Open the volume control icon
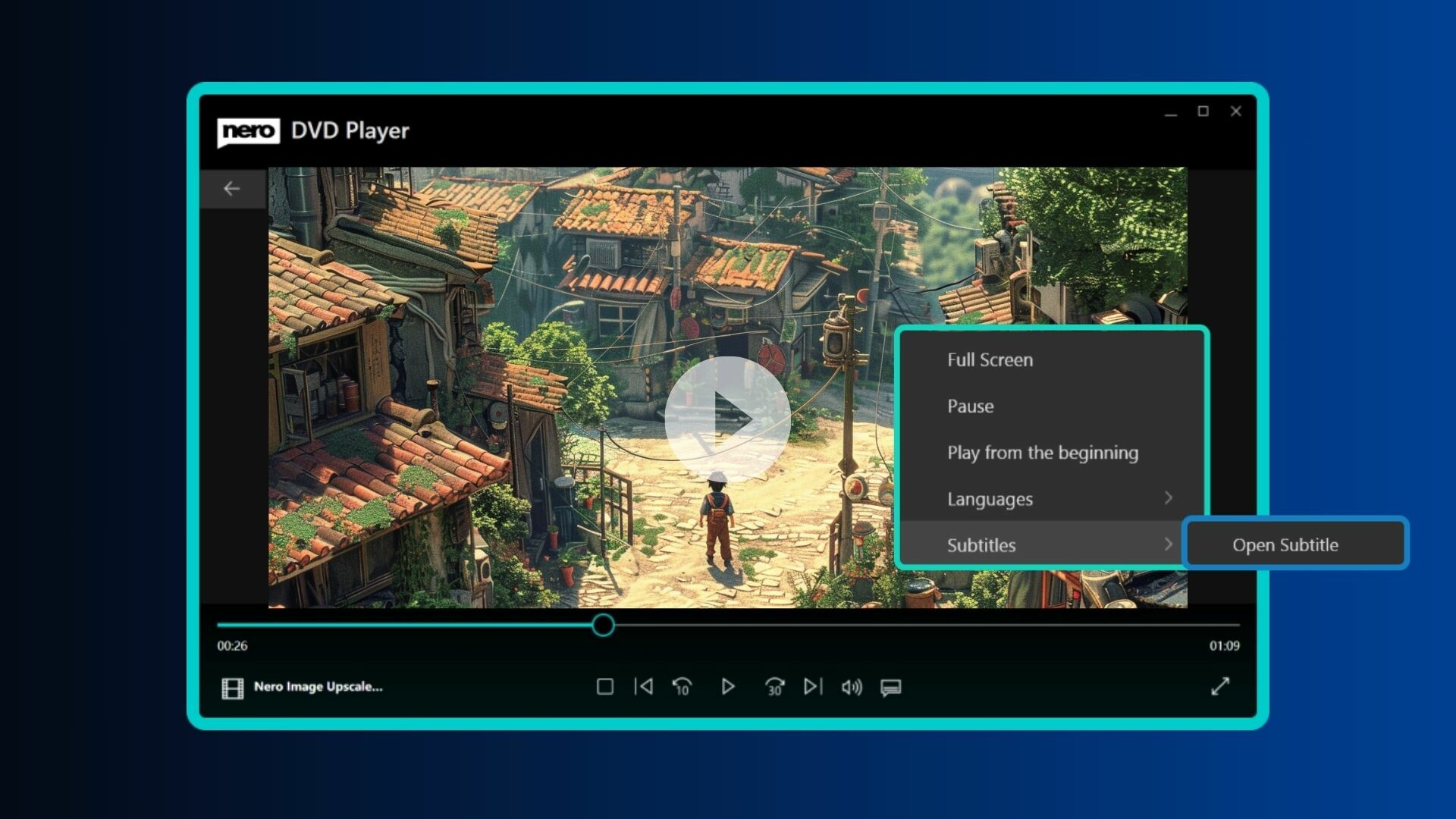 [852, 686]
